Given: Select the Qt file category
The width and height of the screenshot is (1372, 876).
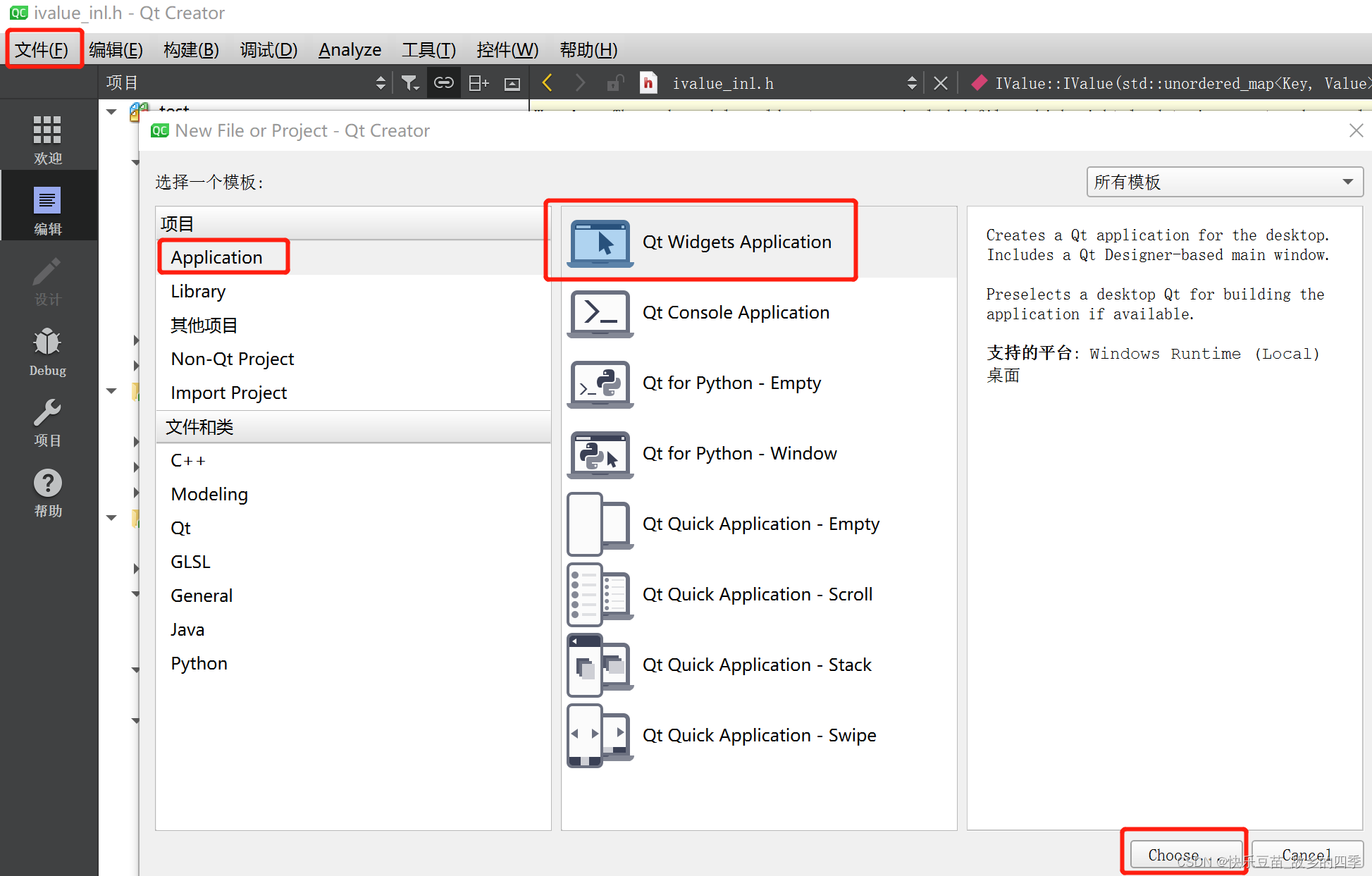Looking at the screenshot, I should click(x=352, y=528).
